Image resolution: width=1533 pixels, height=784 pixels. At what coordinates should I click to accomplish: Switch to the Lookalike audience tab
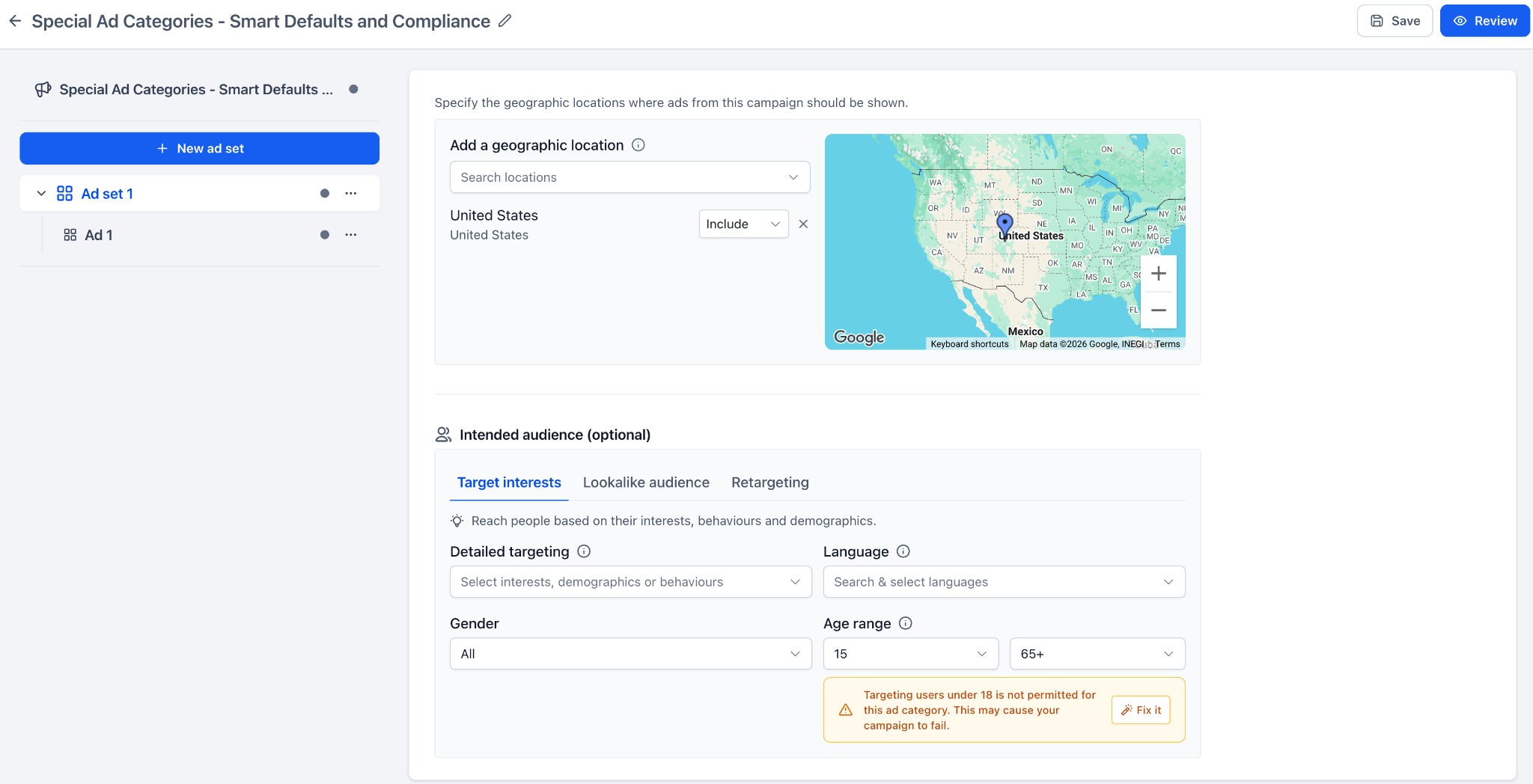pyautogui.click(x=646, y=483)
